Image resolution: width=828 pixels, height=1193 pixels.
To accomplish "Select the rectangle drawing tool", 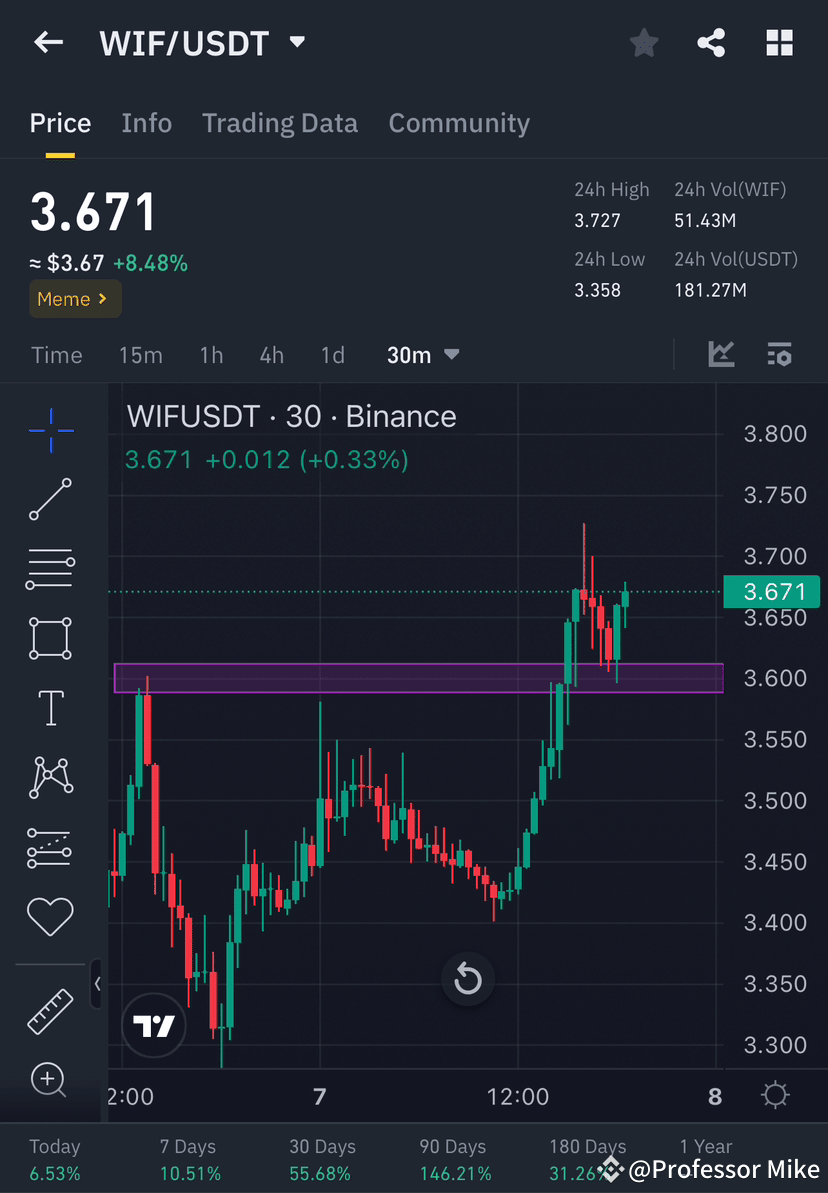I will 49,638.
